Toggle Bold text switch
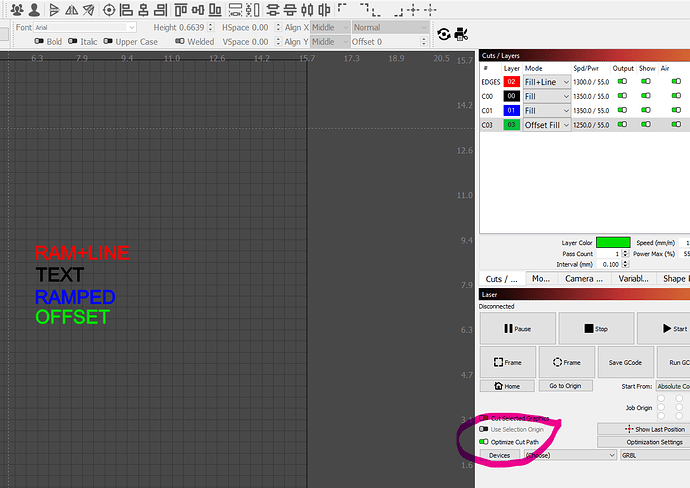690x488 pixels. point(39,41)
